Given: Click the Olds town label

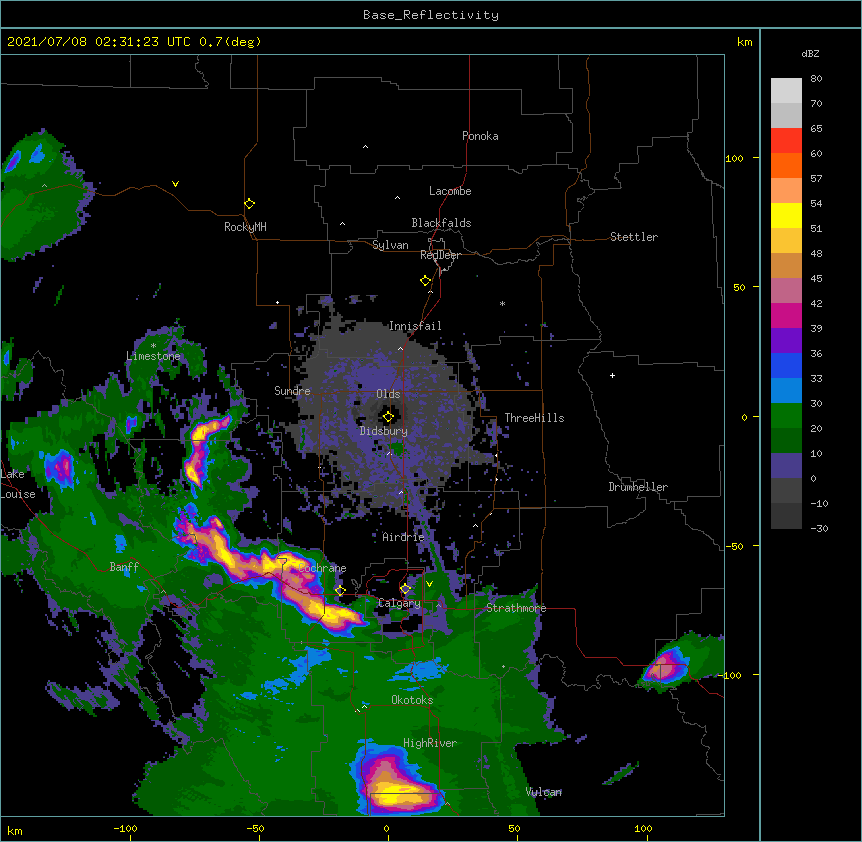Looking at the screenshot, I should click(388, 394).
